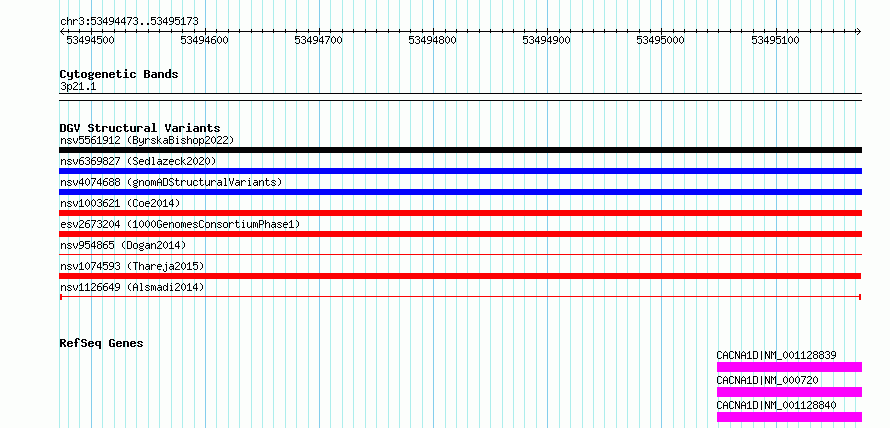Click variant label nsv1126649 (Alsmadi2014)
The width and height of the screenshot is (890, 428).
(132, 287)
